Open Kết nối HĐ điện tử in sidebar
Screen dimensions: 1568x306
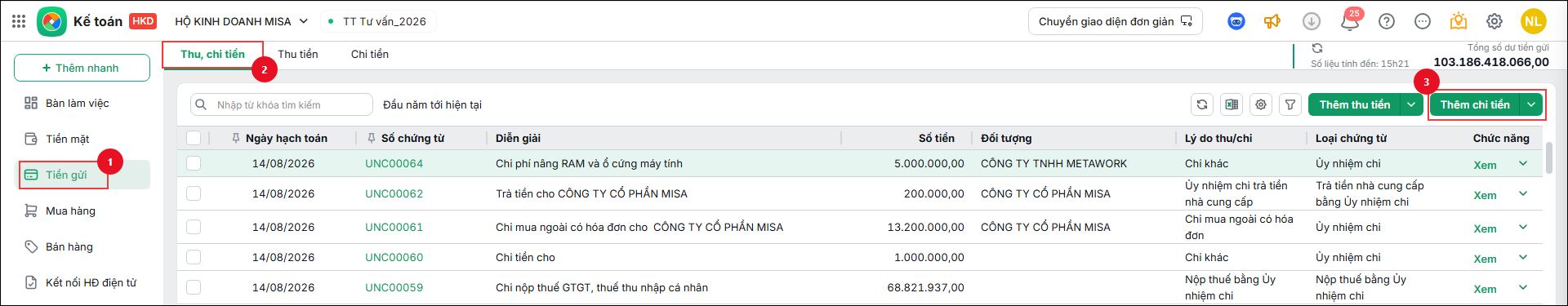(82, 282)
